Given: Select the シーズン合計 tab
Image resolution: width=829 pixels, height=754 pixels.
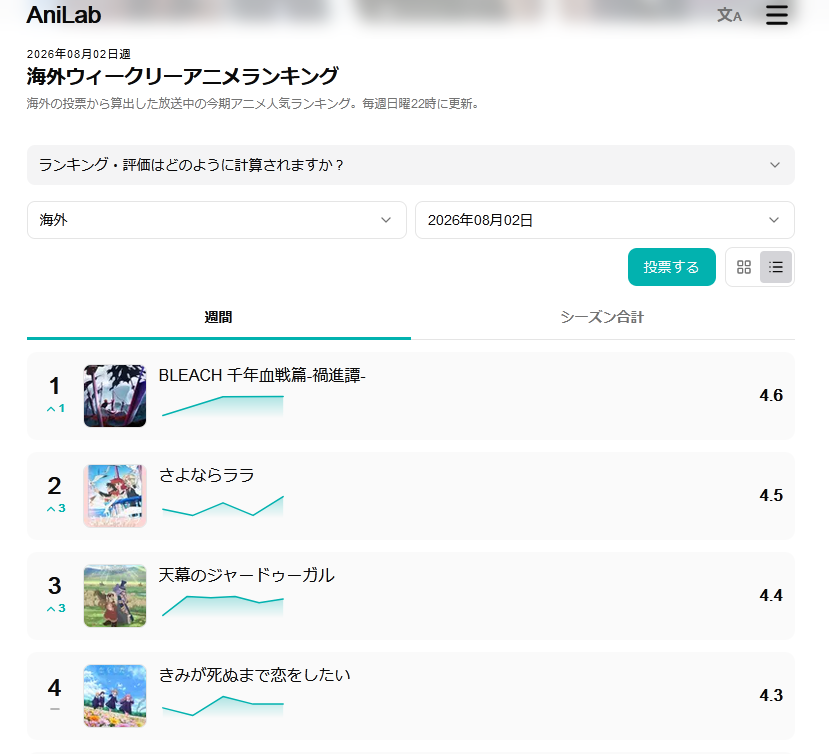Looking at the screenshot, I should point(602,317).
